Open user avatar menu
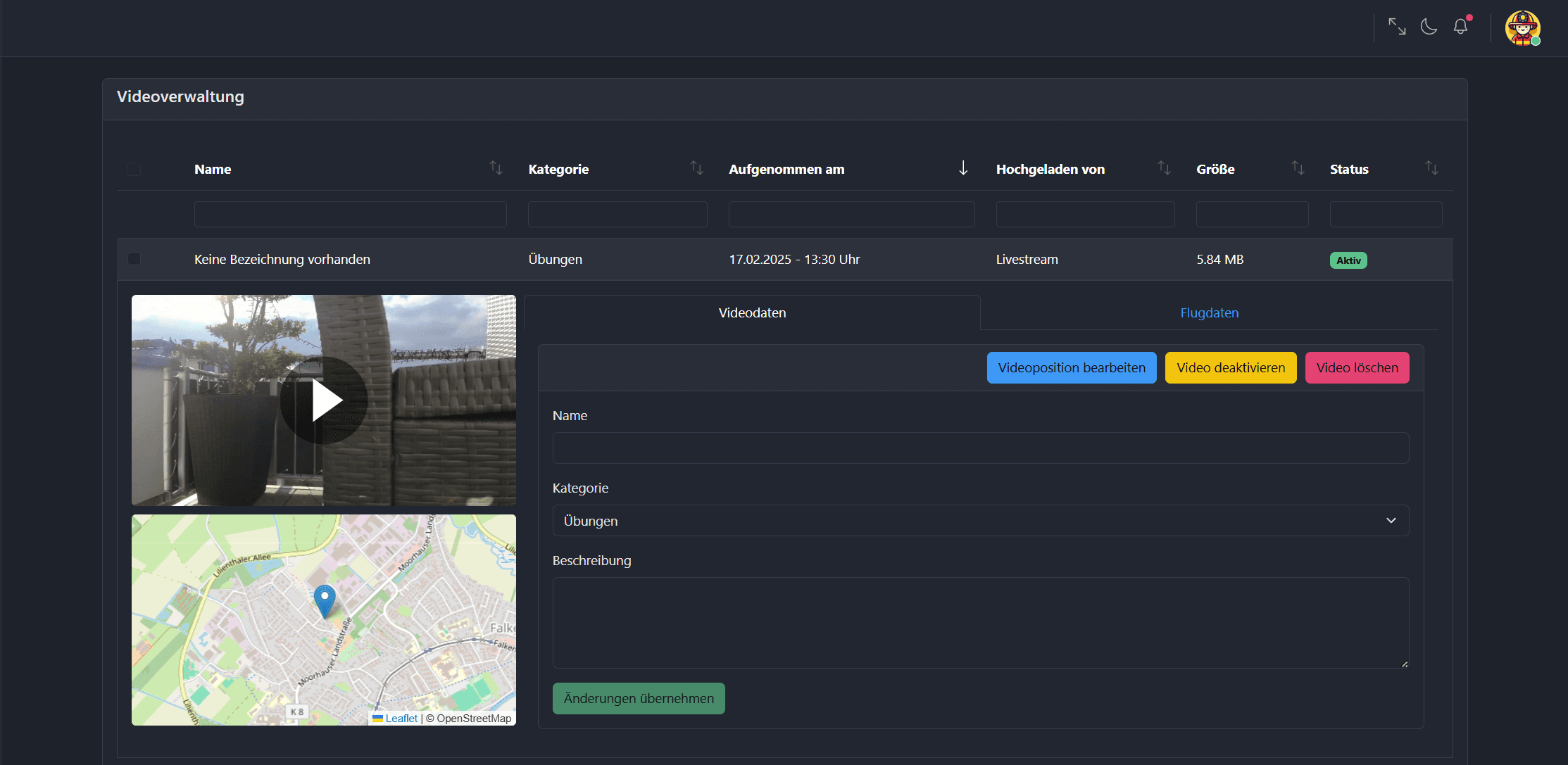Image resolution: width=1568 pixels, height=765 pixels. (1522, 28)
